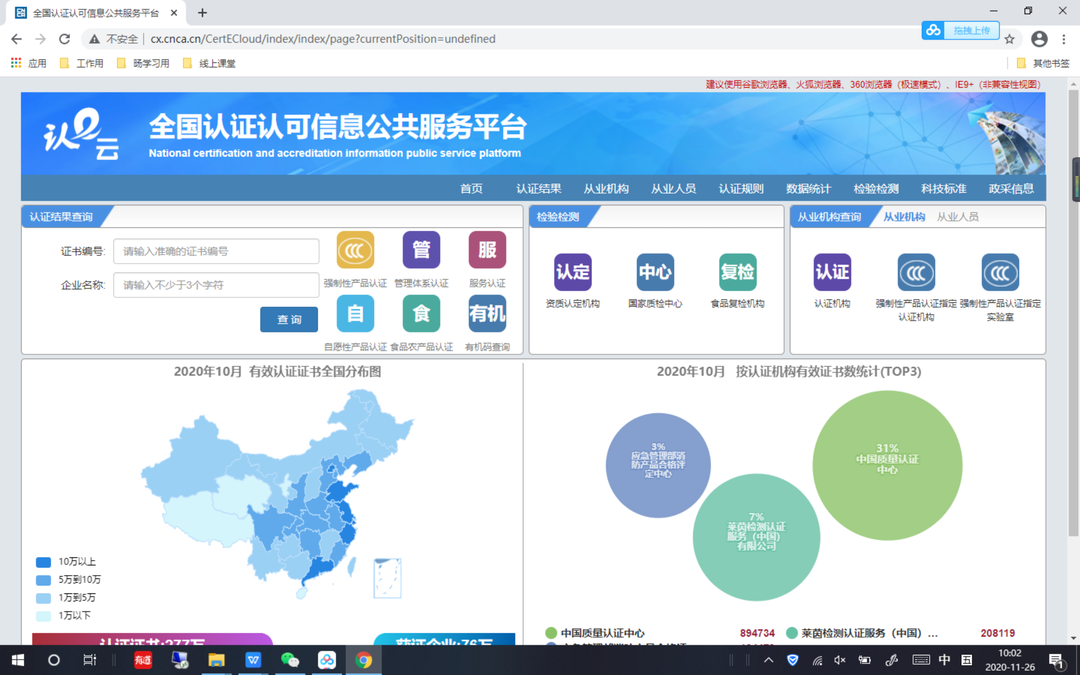Image resolution: width=1080 pixels, height=675 pixels.
Task: Open the 食品复检机构 icon
Action: (x=738, y=272)
